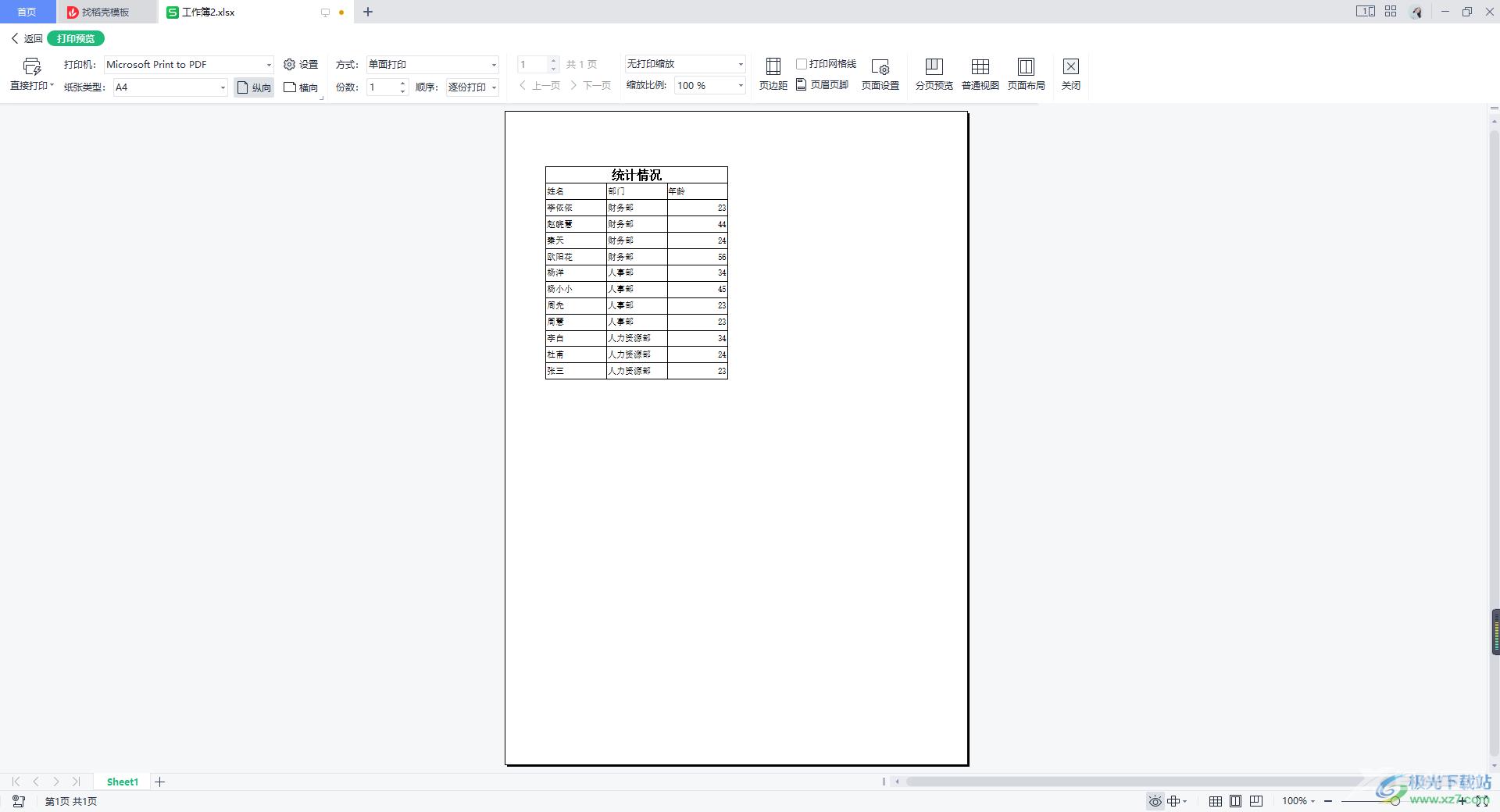
Task: Click the copies count input field
Action: click(x=383, y=87)
